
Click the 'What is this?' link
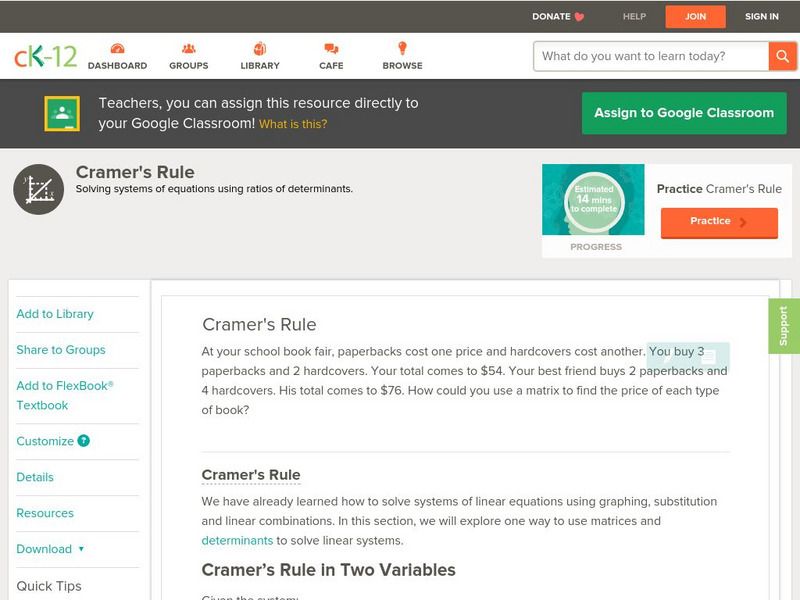(293, 124)
